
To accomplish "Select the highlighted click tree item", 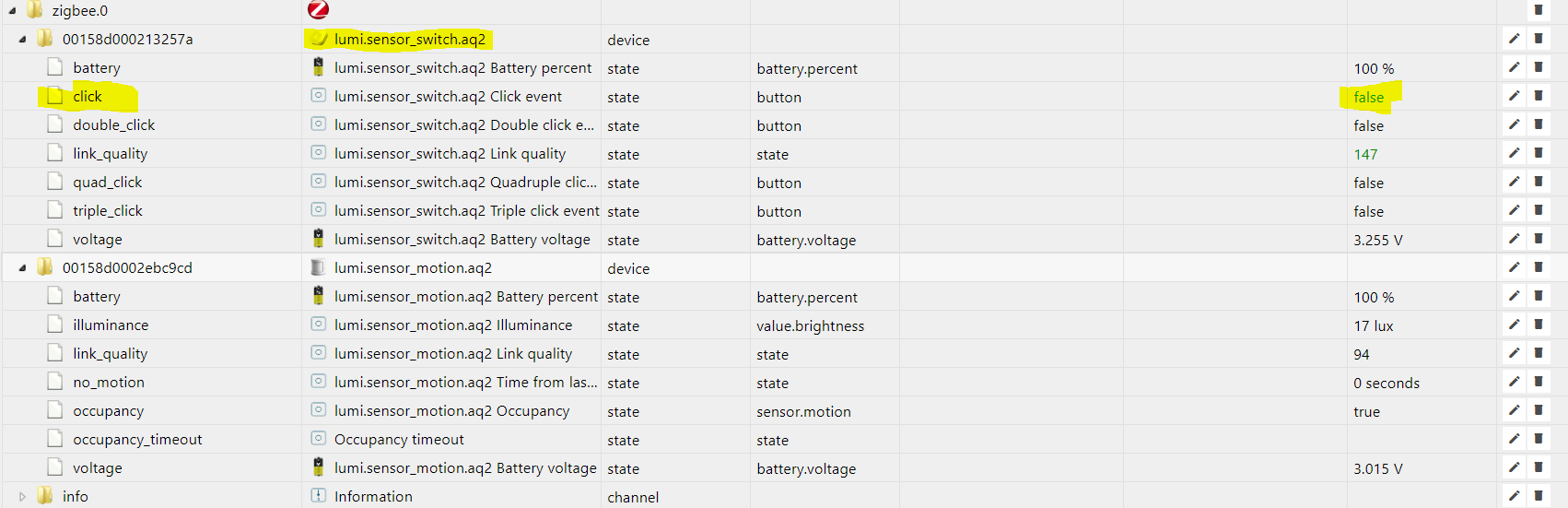I will point(88,96).
